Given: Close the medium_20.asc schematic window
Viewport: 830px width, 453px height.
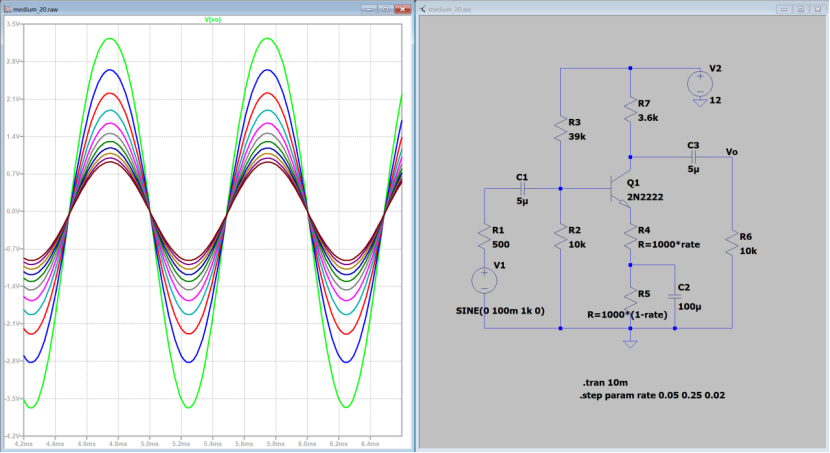Looking at the screenshot, I should coord(818,9).
